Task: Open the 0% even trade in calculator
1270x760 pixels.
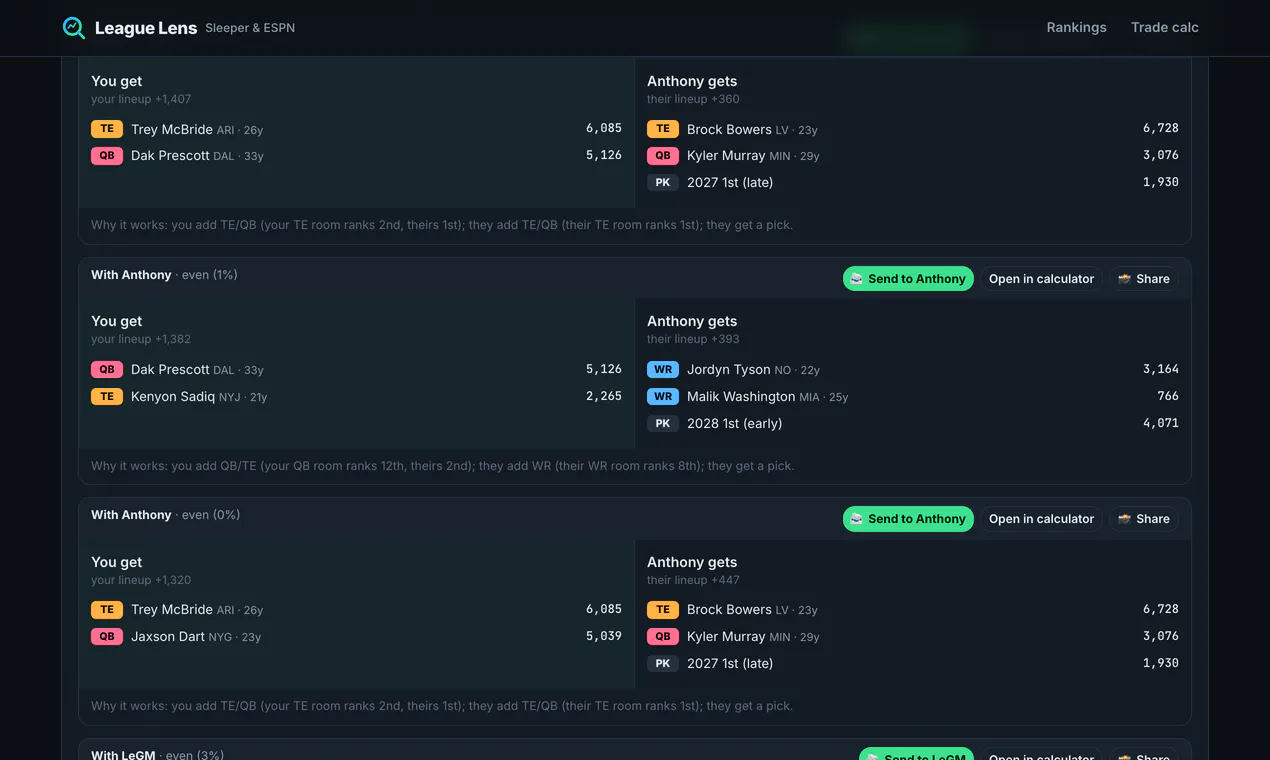Action: pyautogui.click(x=1041, y=519)
